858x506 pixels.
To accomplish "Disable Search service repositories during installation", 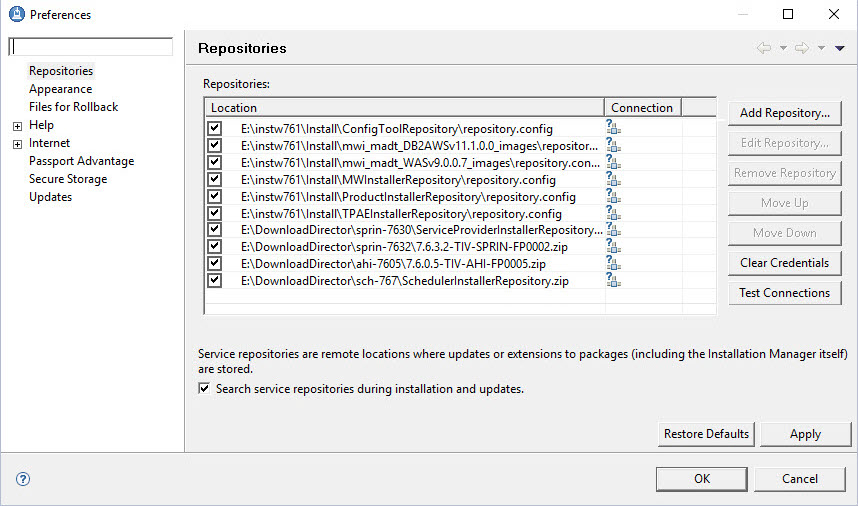I will tap(204, 388).
